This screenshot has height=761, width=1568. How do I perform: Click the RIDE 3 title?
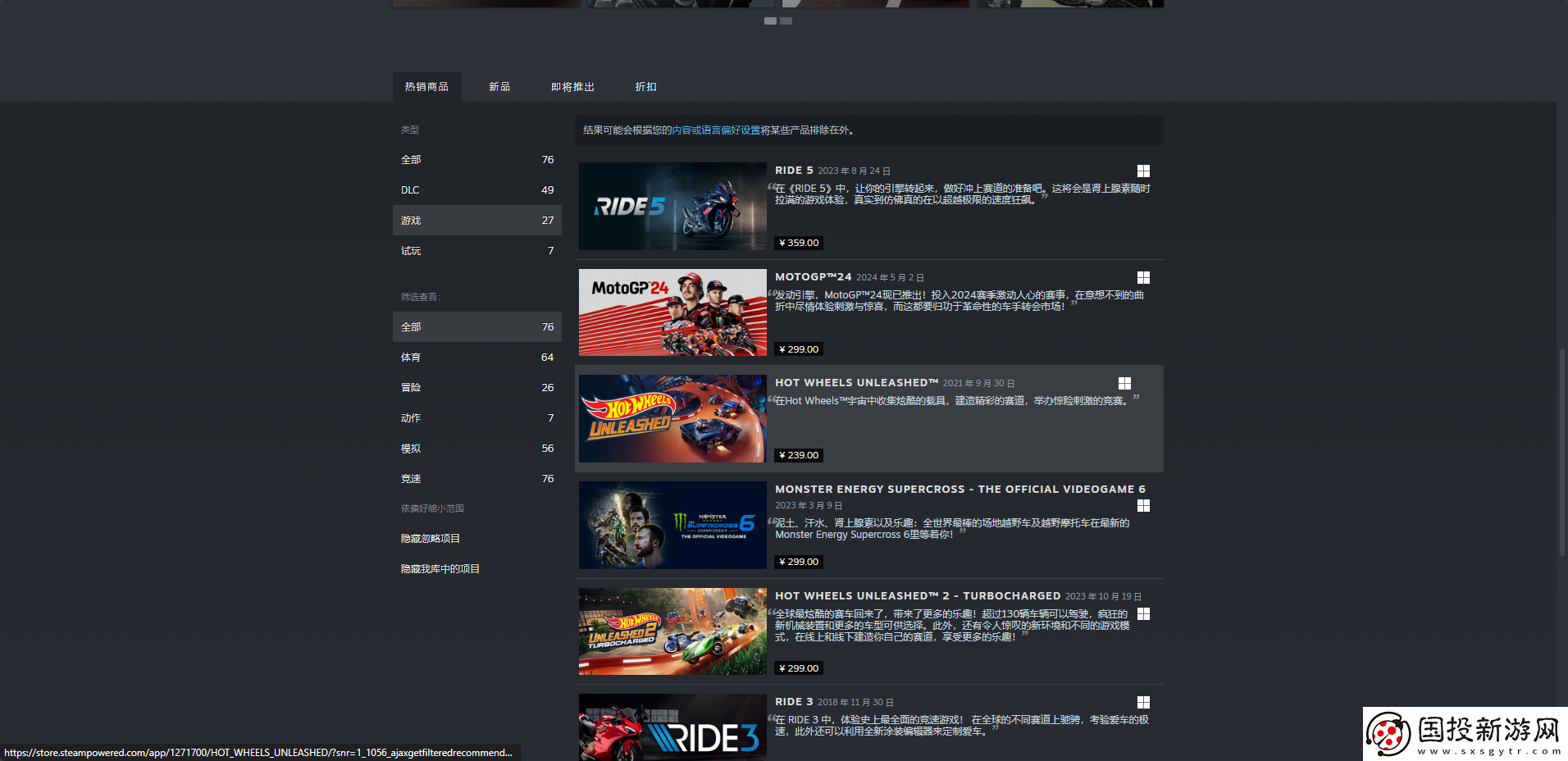point(794,702)
